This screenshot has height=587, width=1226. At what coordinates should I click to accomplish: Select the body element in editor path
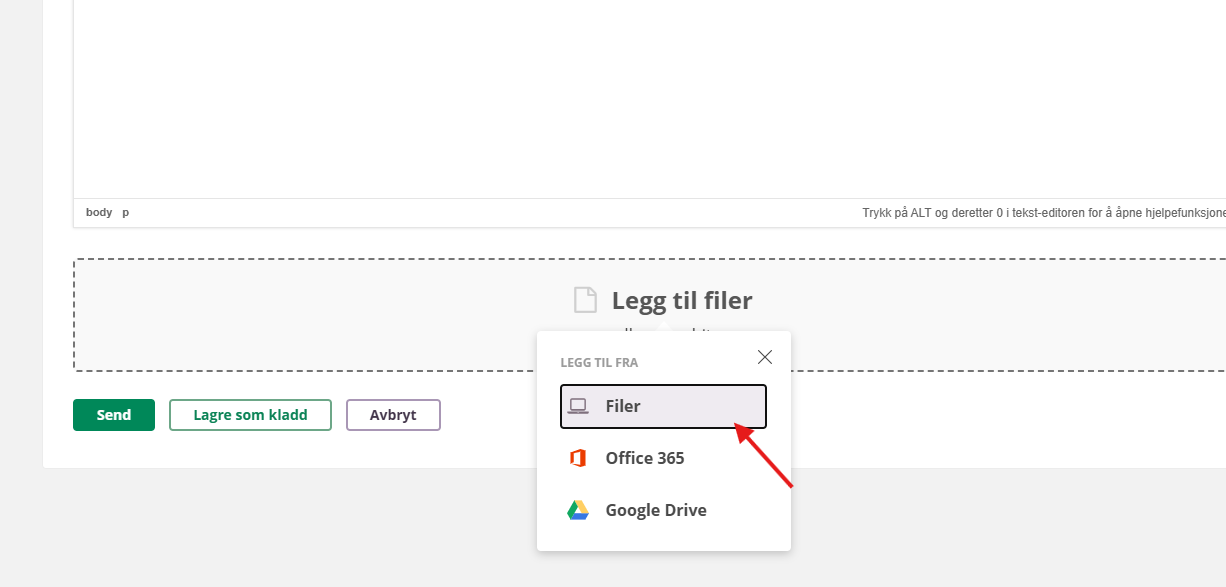pos(99,212)
